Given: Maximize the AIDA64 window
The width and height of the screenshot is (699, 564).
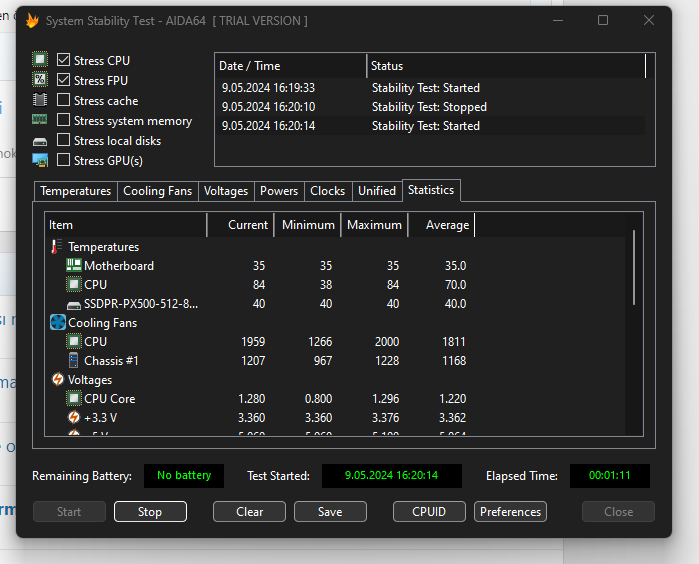Looking at the screenshot, I should 603,20.
